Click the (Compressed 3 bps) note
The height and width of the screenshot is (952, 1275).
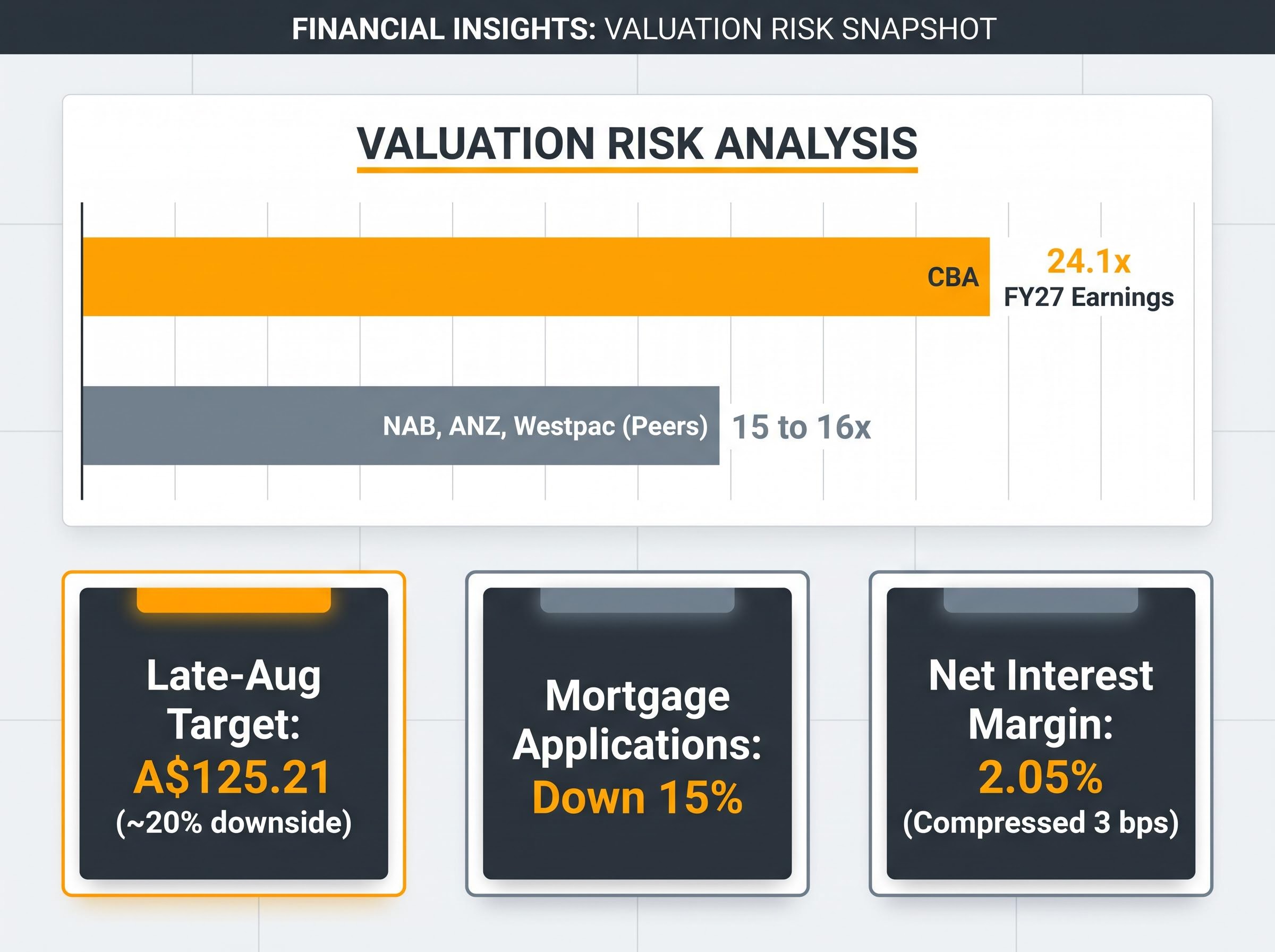pyautogui.click(x=1041, y=822)
